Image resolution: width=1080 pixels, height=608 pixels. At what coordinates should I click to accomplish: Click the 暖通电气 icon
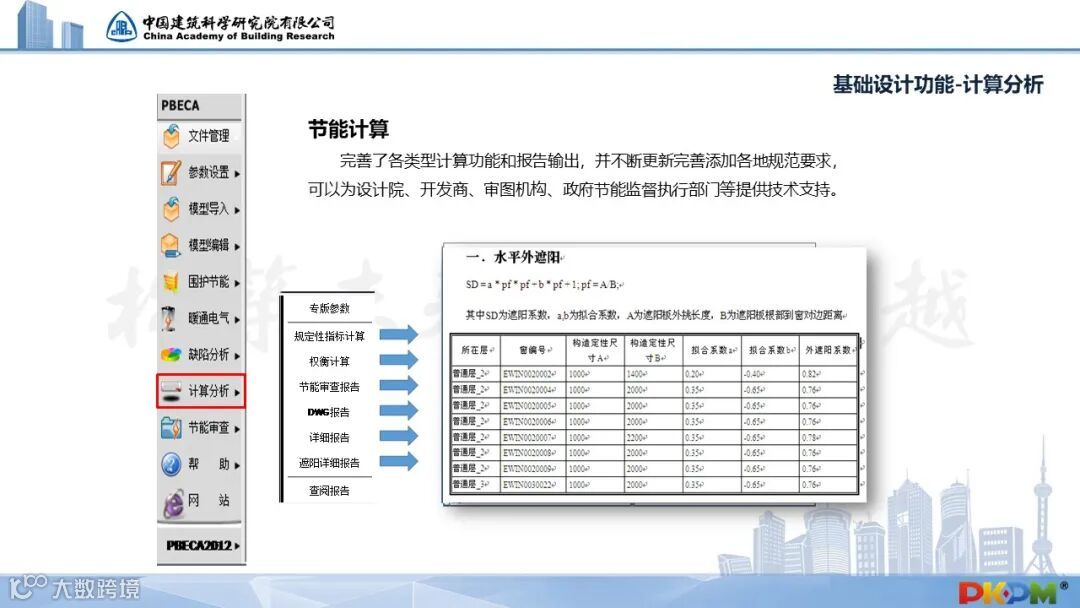169,318
